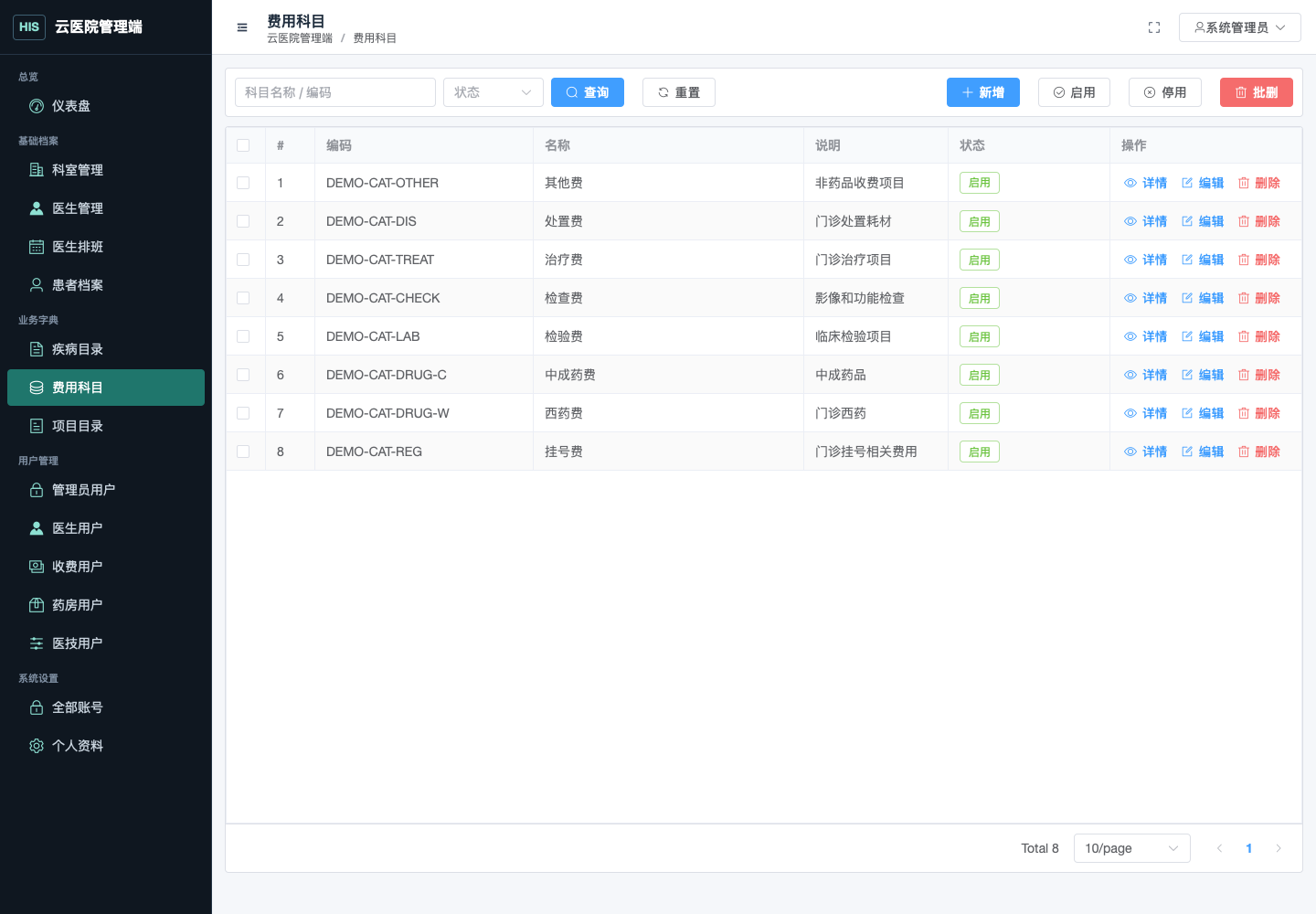Click 删除 link for DEMO-CAT-REG row
This screenshot has width=1316, height=914.
pos(1259,452)
